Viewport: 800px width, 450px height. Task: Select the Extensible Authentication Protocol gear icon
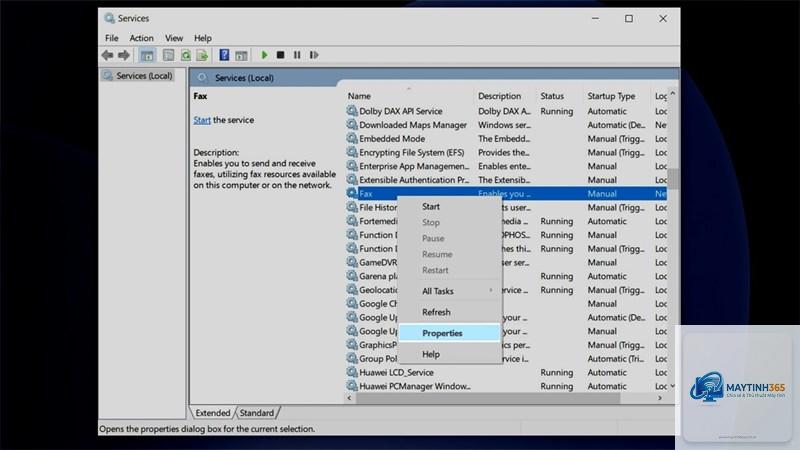(x=352, y=180)
